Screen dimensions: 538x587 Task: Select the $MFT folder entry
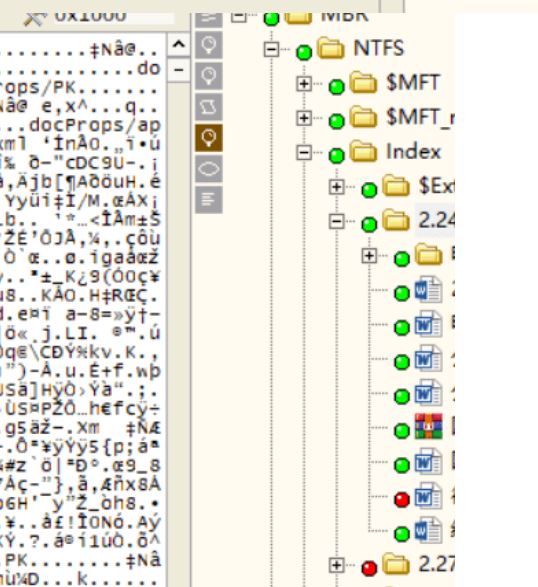point(413,82)
